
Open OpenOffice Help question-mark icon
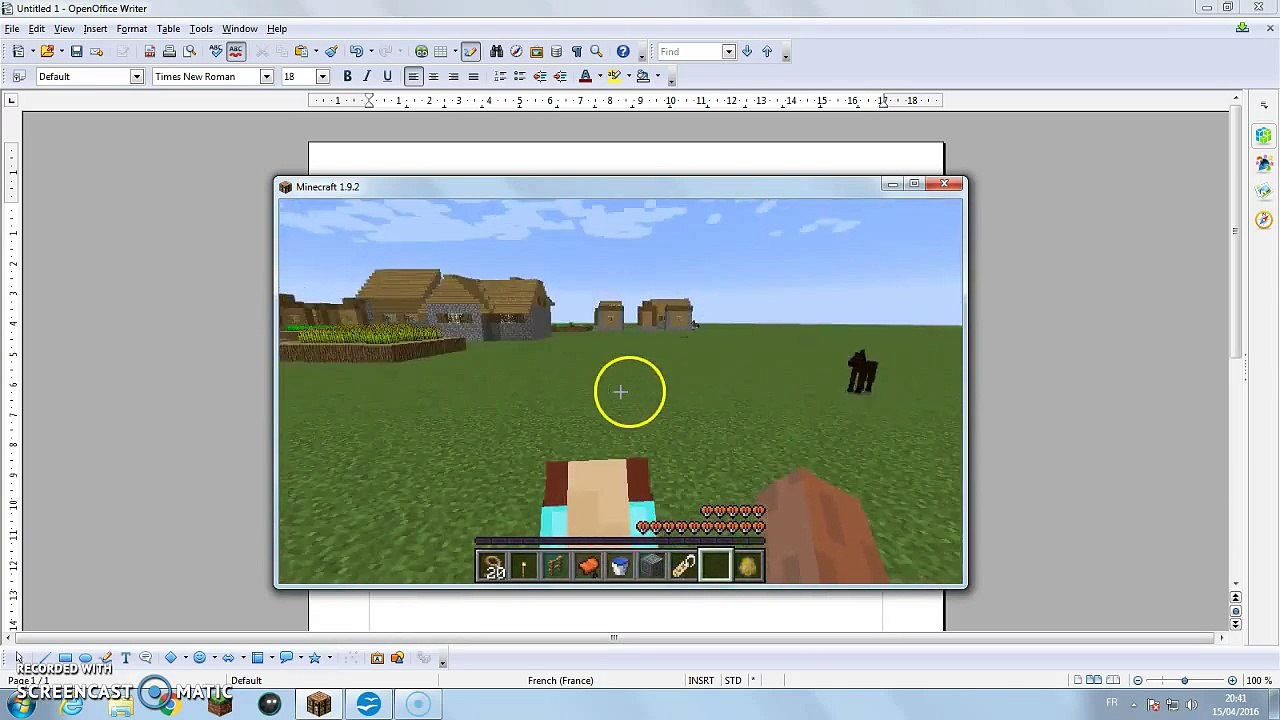pos(623,51)
